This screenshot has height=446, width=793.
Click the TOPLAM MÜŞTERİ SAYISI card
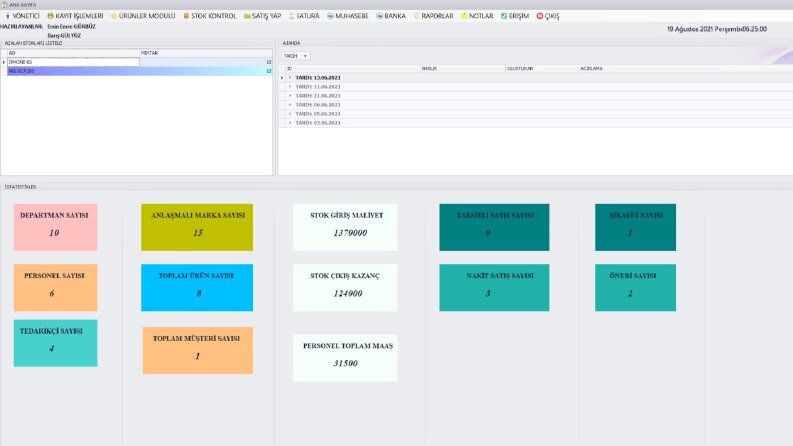point(198,350)
